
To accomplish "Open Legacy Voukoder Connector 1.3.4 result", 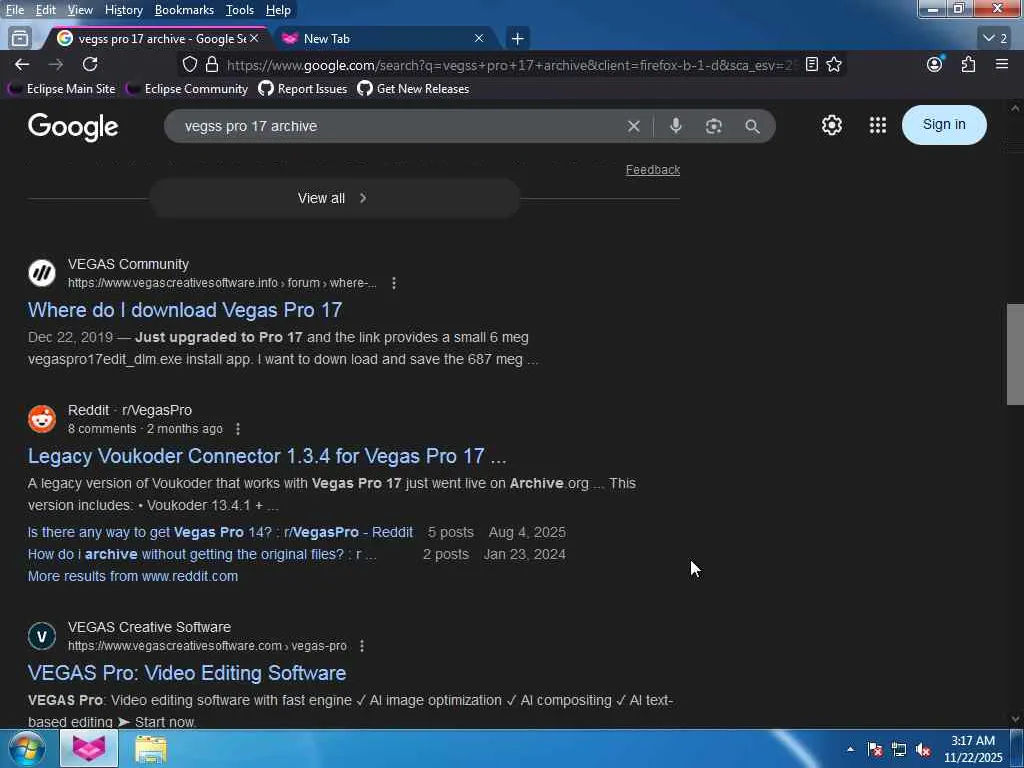I will coord(267,456).
